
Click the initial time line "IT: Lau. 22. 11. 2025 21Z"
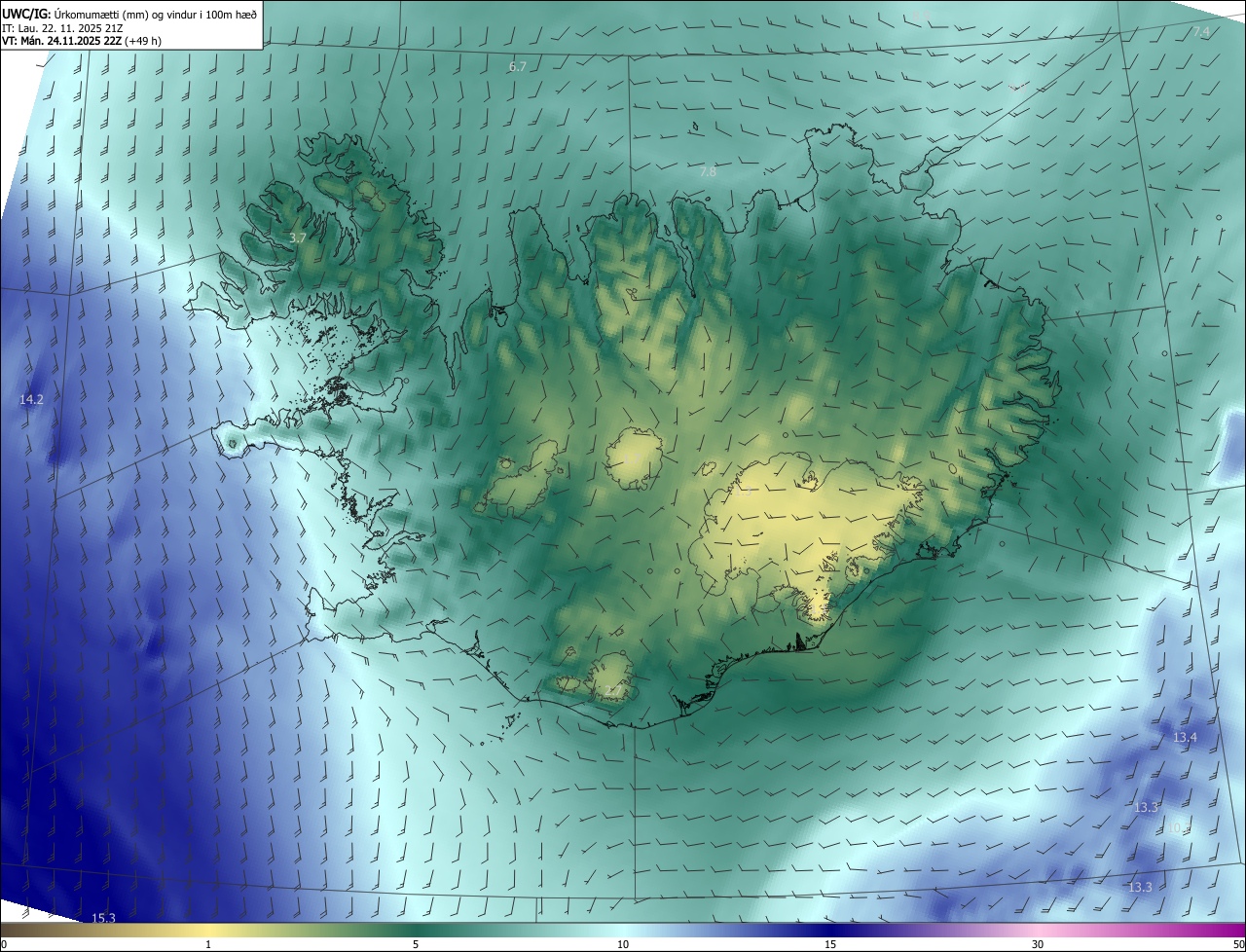[x=60, y=27]
